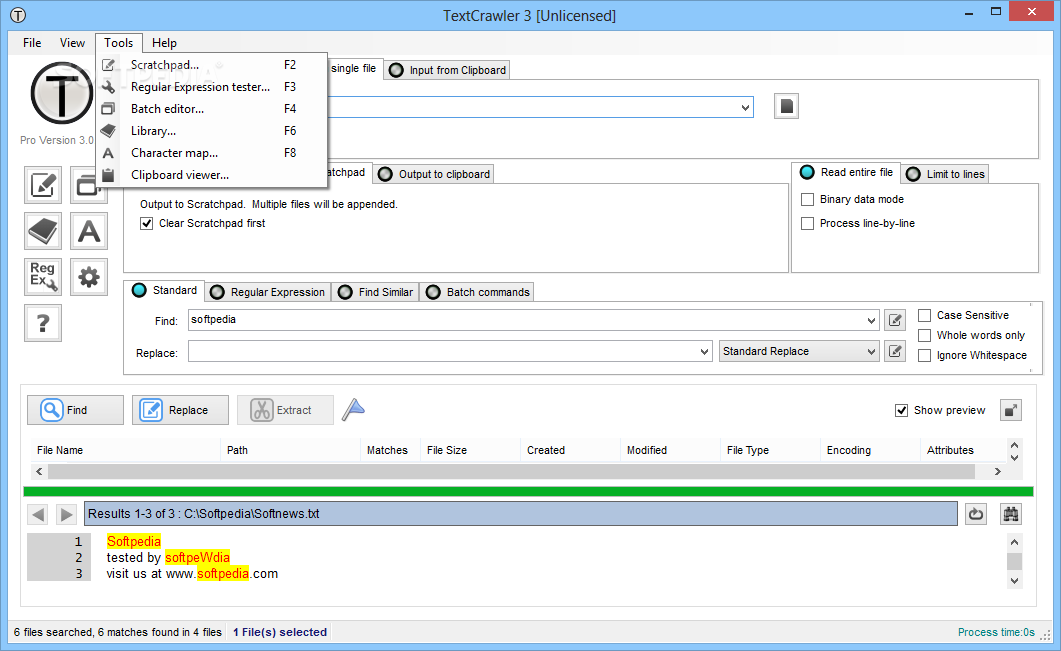Click the Results 1-3 of 3 path bar
The image size is (1061, 651).
[x=520, y=514]
